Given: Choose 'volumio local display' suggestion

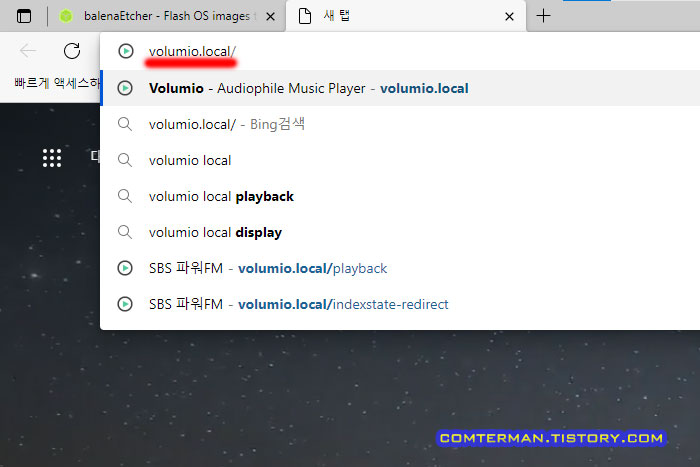Looking at the screenshot, I should point(400,232).
